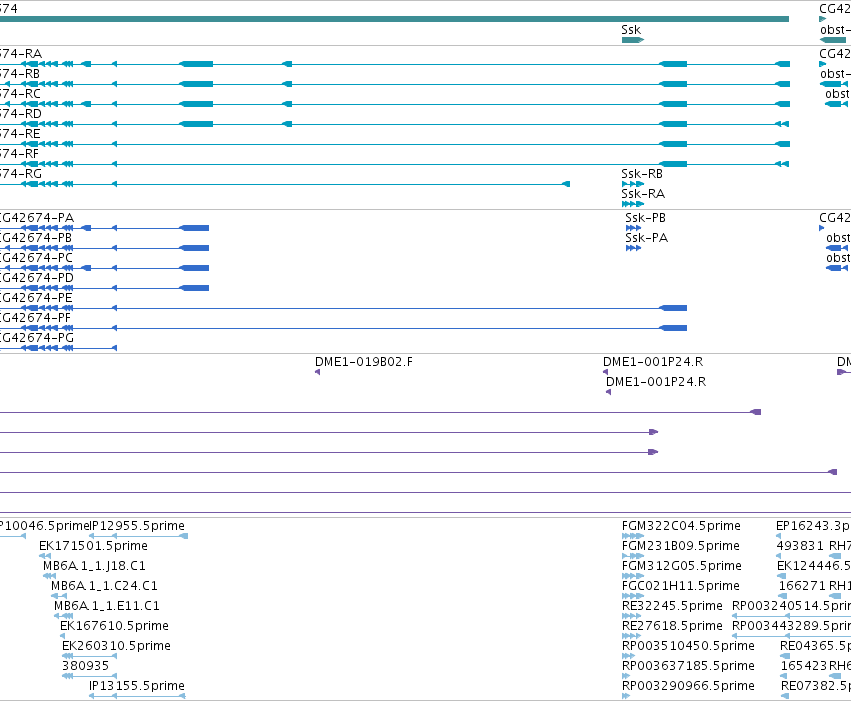This screenshot has height=701, width=851.
Task: Open the EK167610.5prime EST label
Action: point(115,626)
